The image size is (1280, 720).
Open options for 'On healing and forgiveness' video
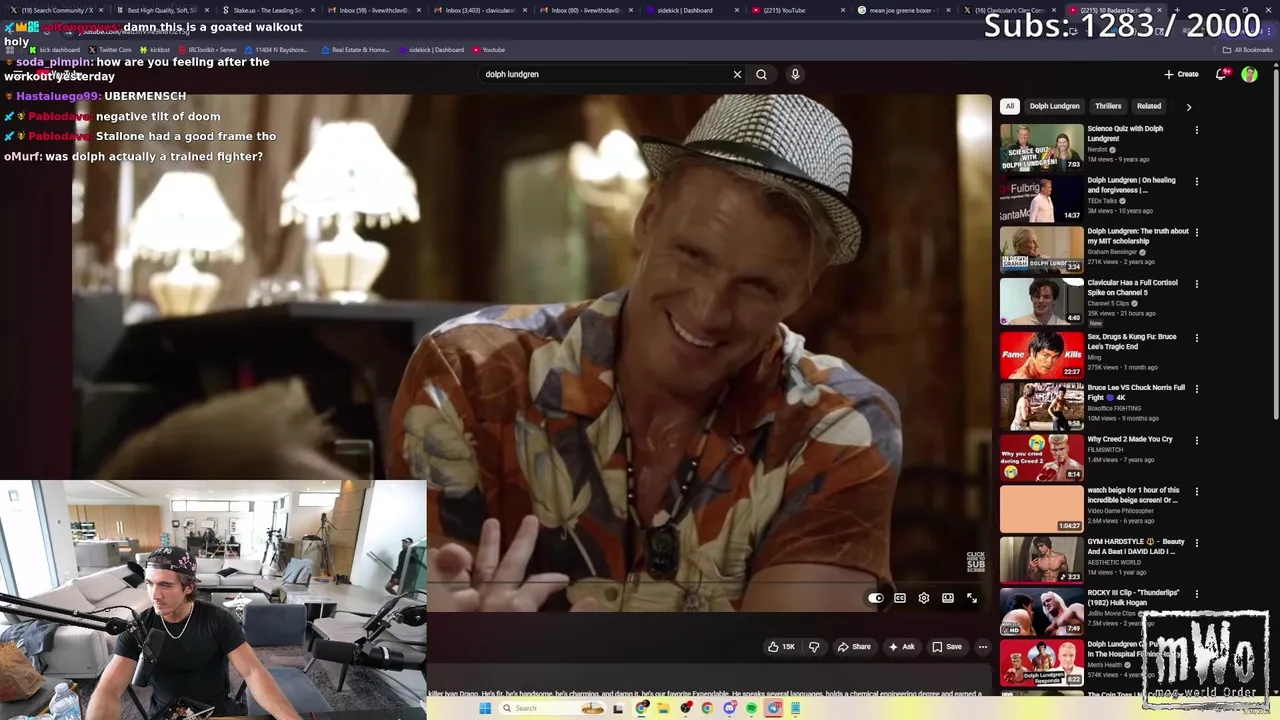pyautogui.click(x=1196, y=182)
